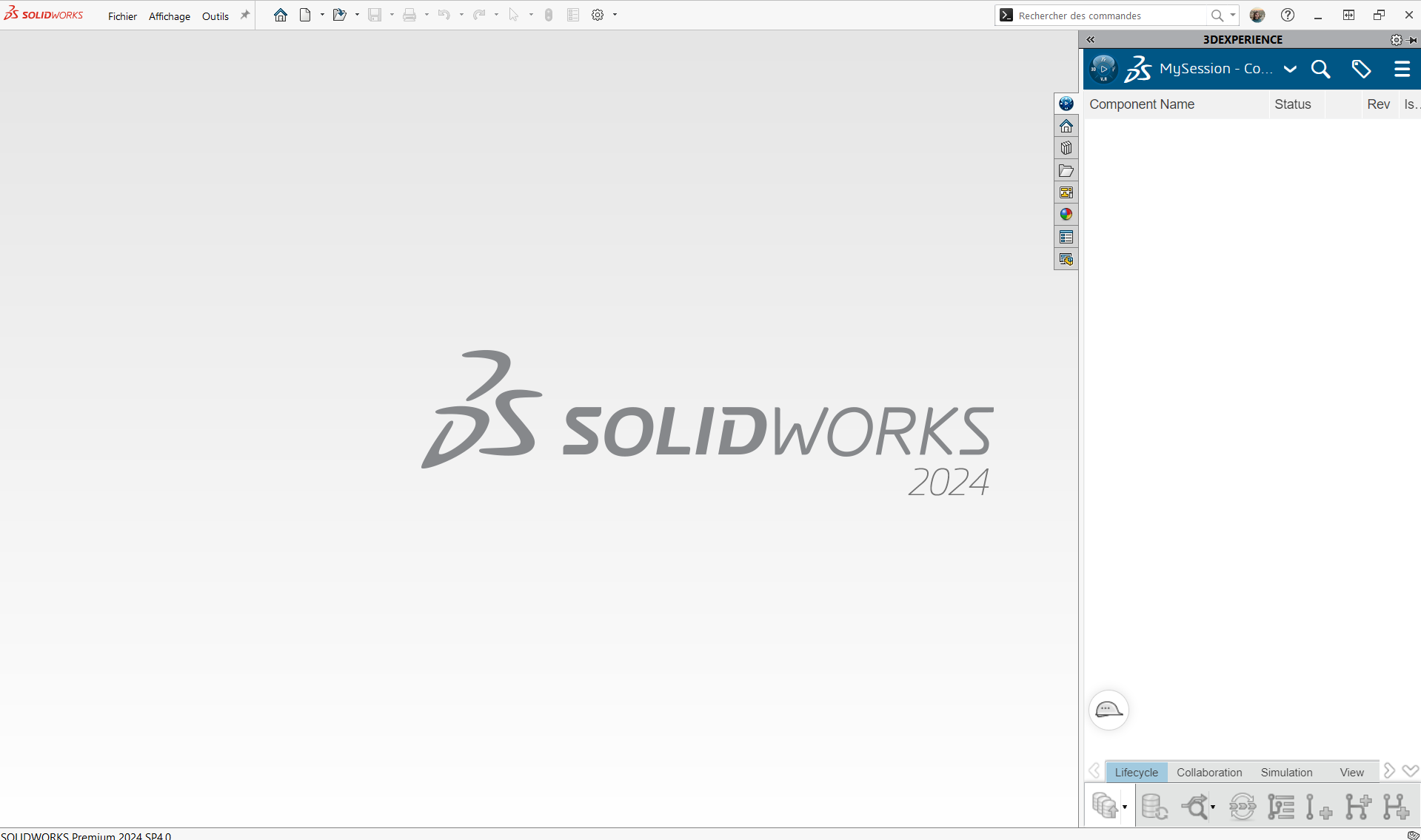This screenshot has height=840, width=1421.
Task: Expand the MySession chevron dropdown
Action: point(1290,69)
